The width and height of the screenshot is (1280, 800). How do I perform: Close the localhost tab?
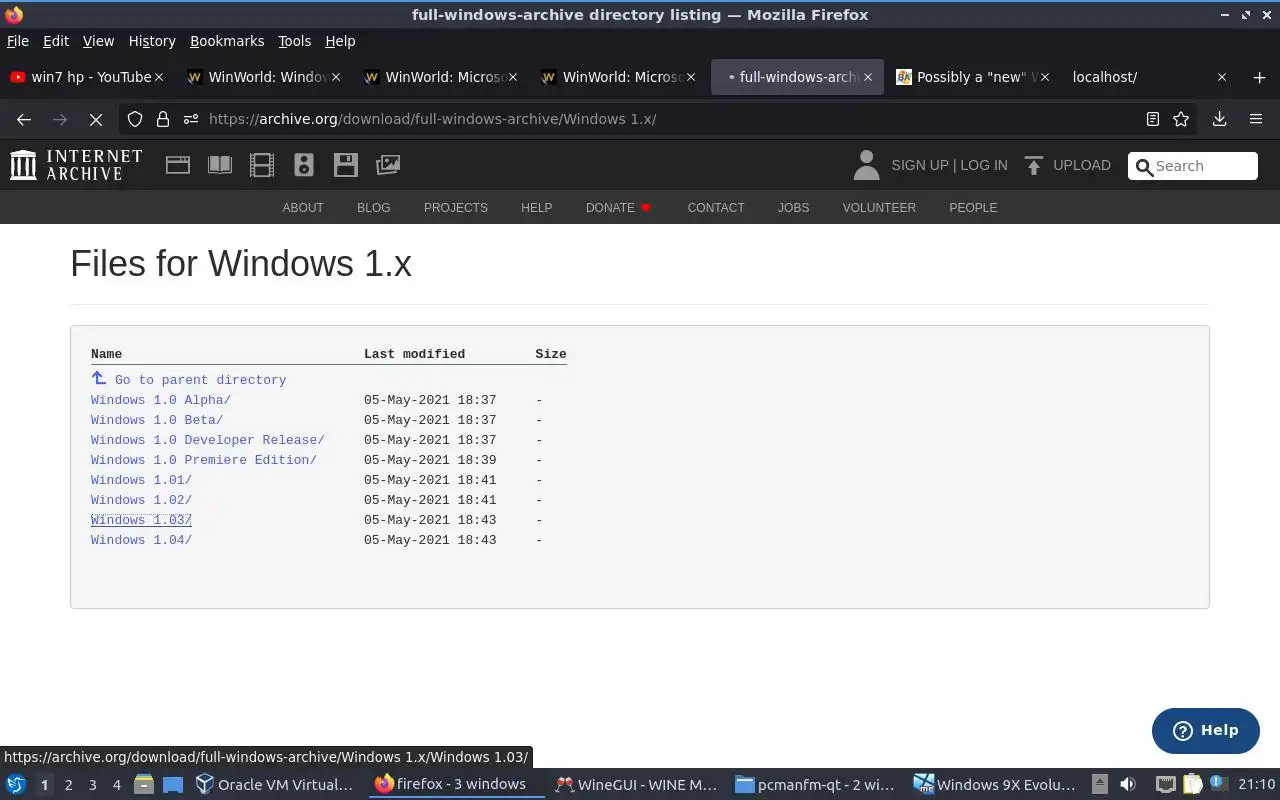[x=1221, y=77]
